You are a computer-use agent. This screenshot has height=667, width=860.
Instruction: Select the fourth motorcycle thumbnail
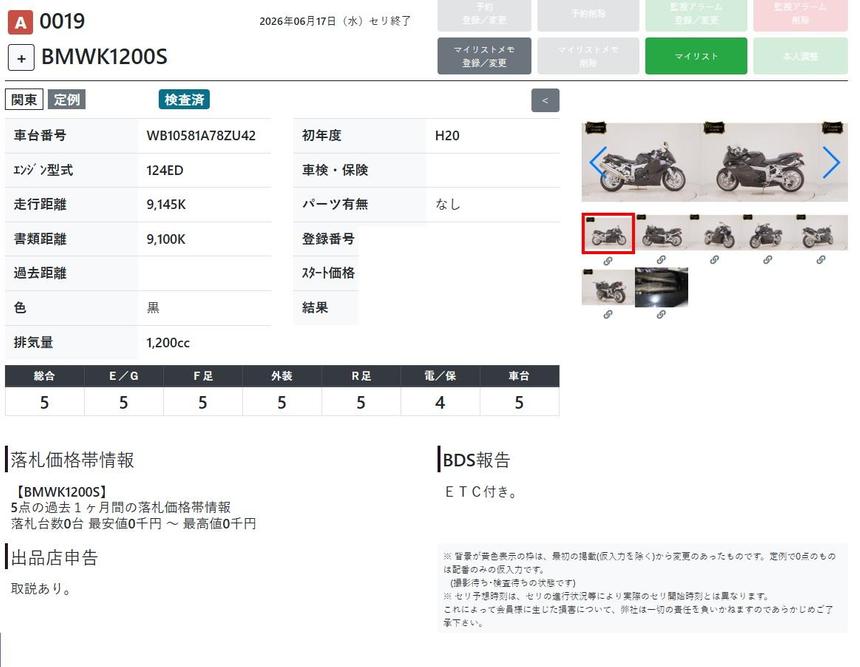tap(768, 233)
